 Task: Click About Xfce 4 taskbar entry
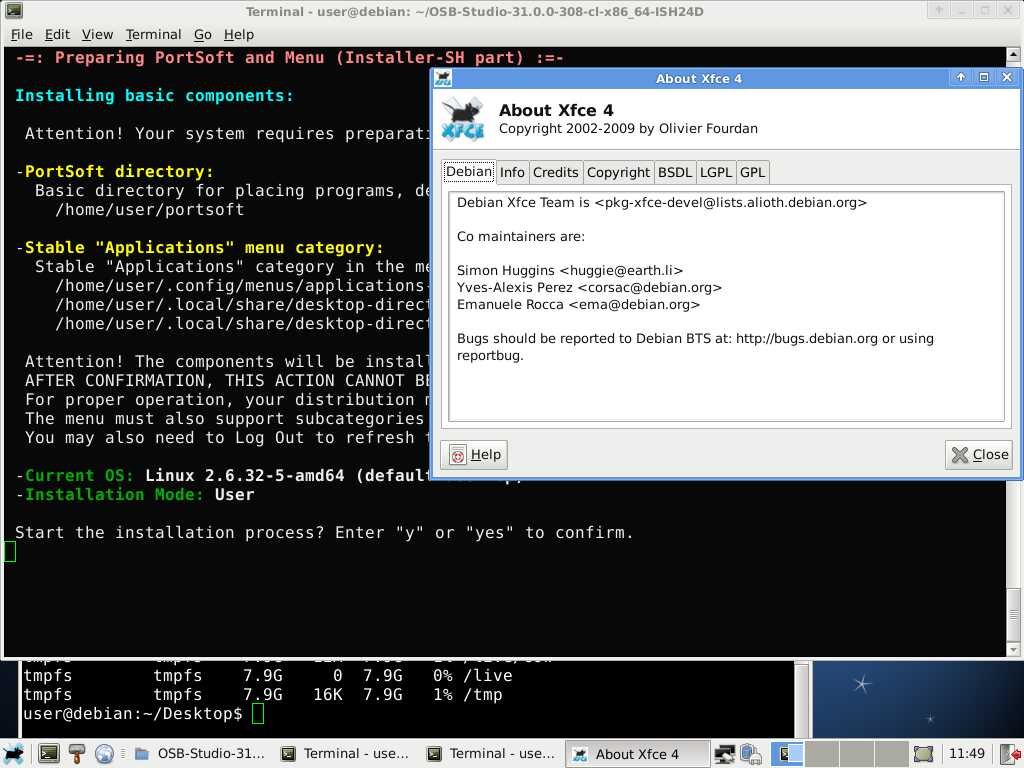tap(637, 754)
